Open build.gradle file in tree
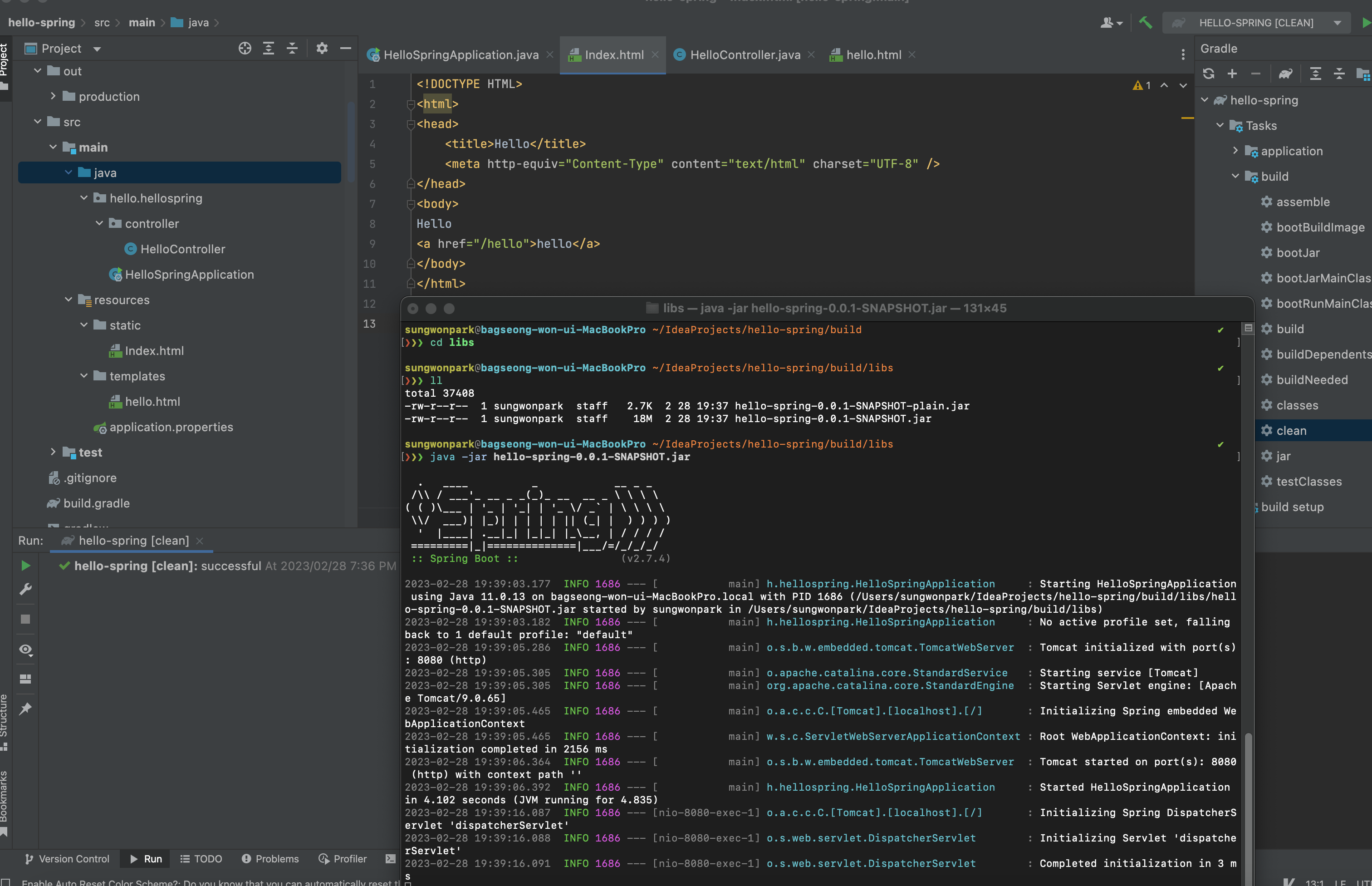Screen dimensions: 1372x886 point(88,503)
